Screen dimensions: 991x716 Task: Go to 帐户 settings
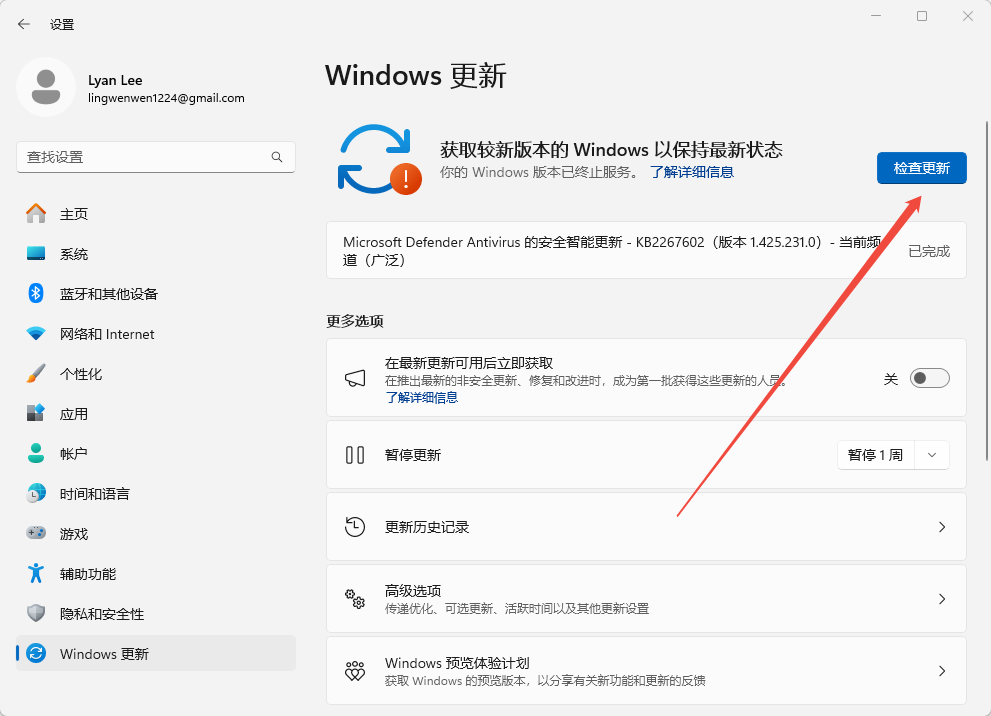click(156, 453)
